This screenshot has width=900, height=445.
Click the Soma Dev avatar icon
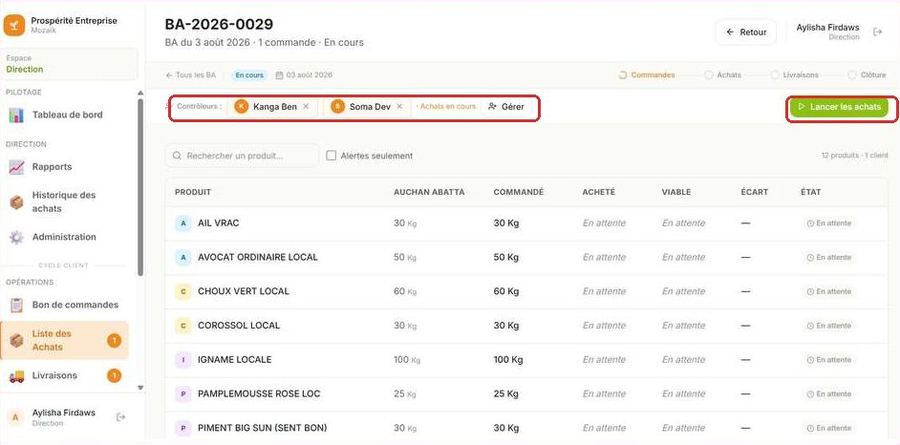338,107
